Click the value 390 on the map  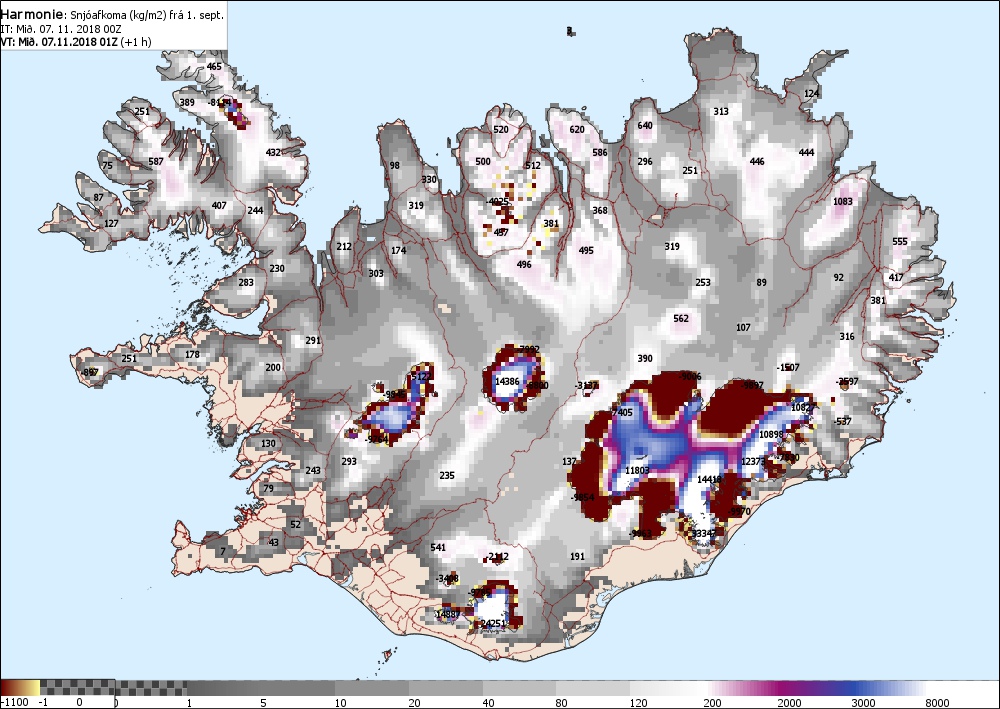pos(645,358)
